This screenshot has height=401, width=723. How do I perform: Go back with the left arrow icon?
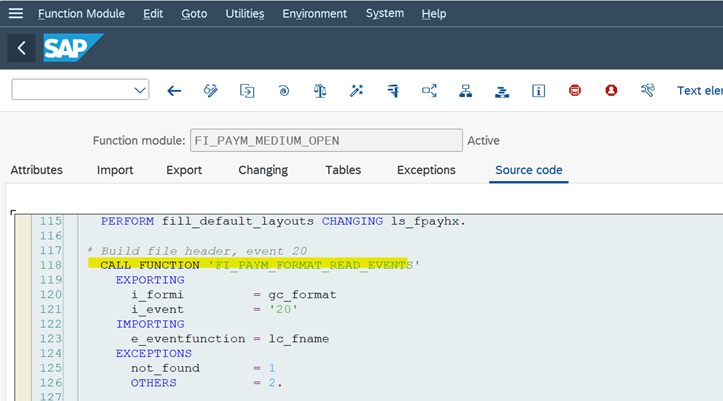tap(174, 91)
